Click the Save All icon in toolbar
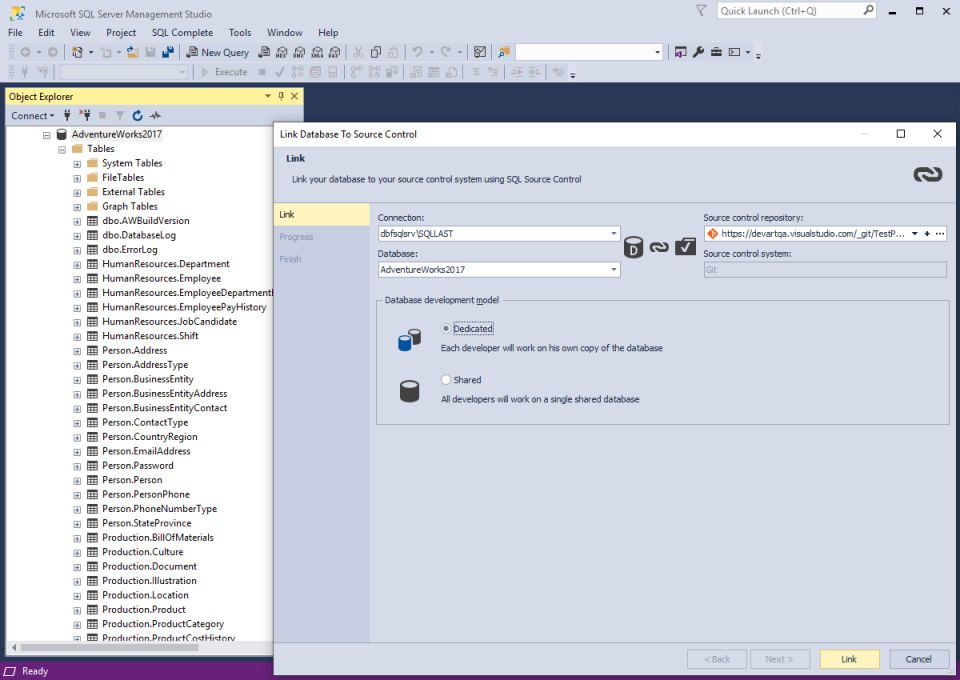The width and height of the screenshot is (960, 680). coord(168,53)
